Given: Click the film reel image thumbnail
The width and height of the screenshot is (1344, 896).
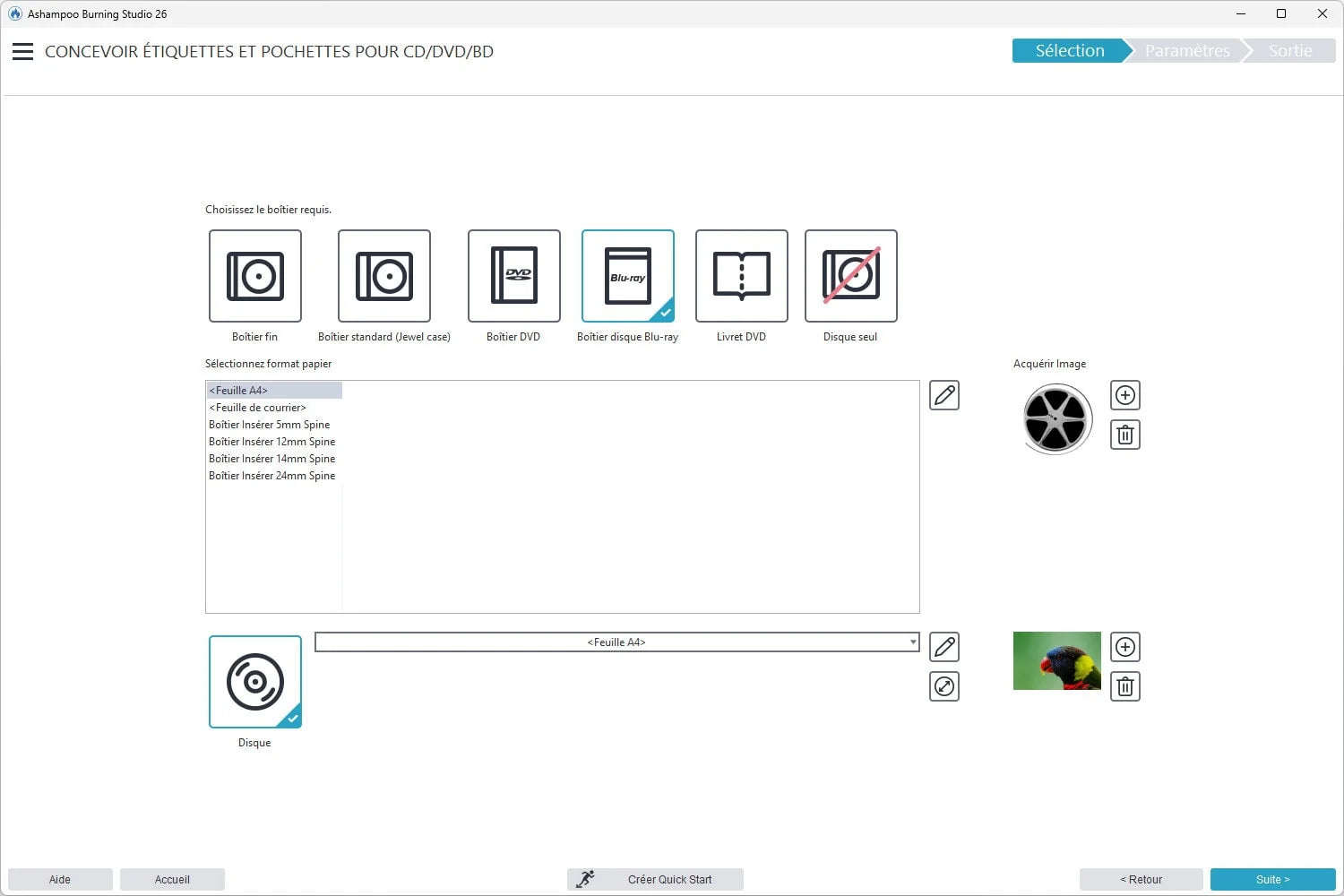Looking at the screenshot, I should 1057,418.
